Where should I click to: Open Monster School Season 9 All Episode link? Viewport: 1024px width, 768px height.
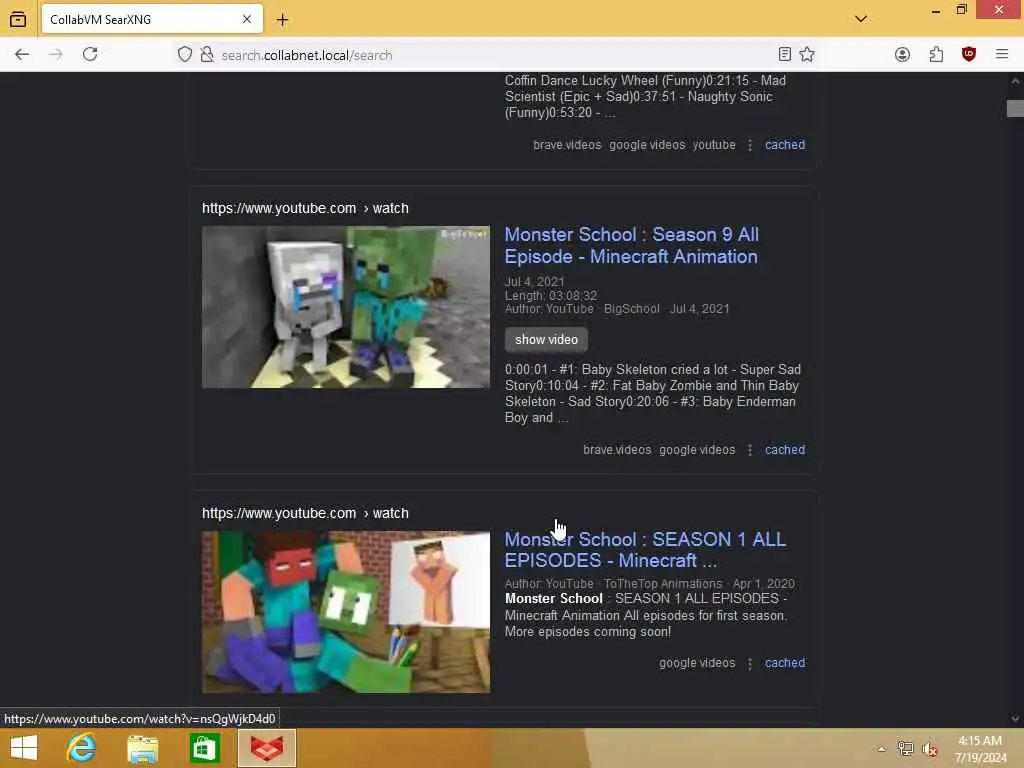632,246
